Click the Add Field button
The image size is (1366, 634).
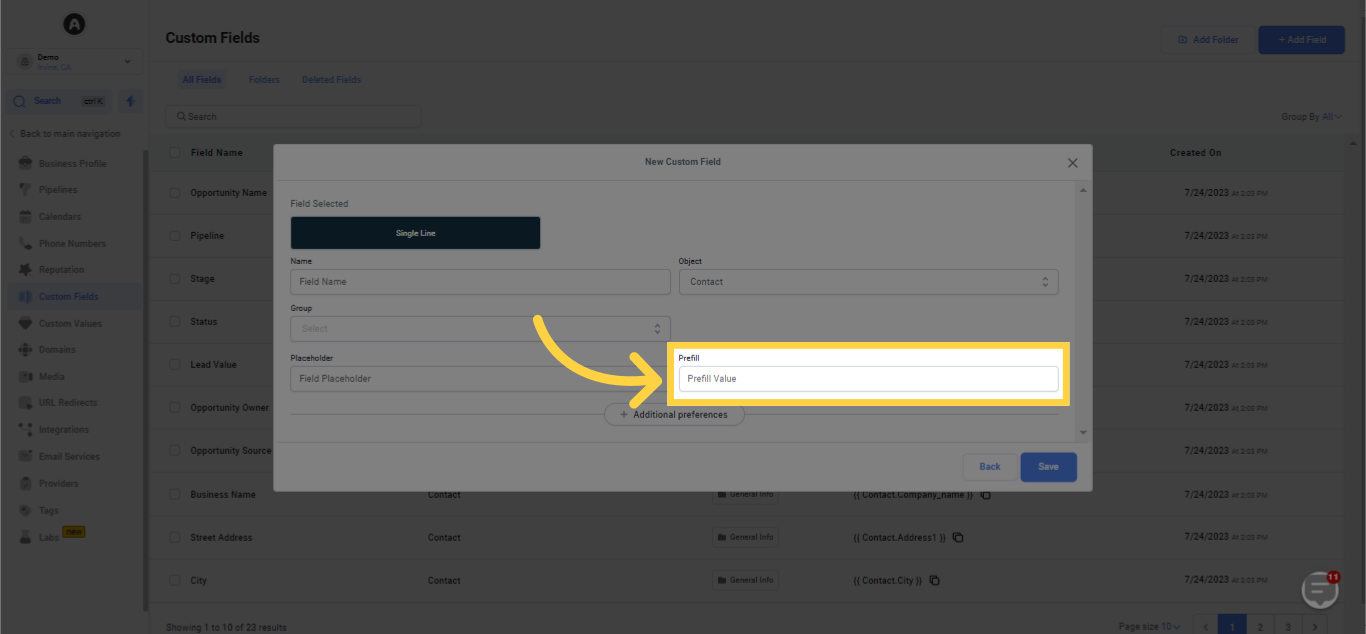coord(1301,40)
